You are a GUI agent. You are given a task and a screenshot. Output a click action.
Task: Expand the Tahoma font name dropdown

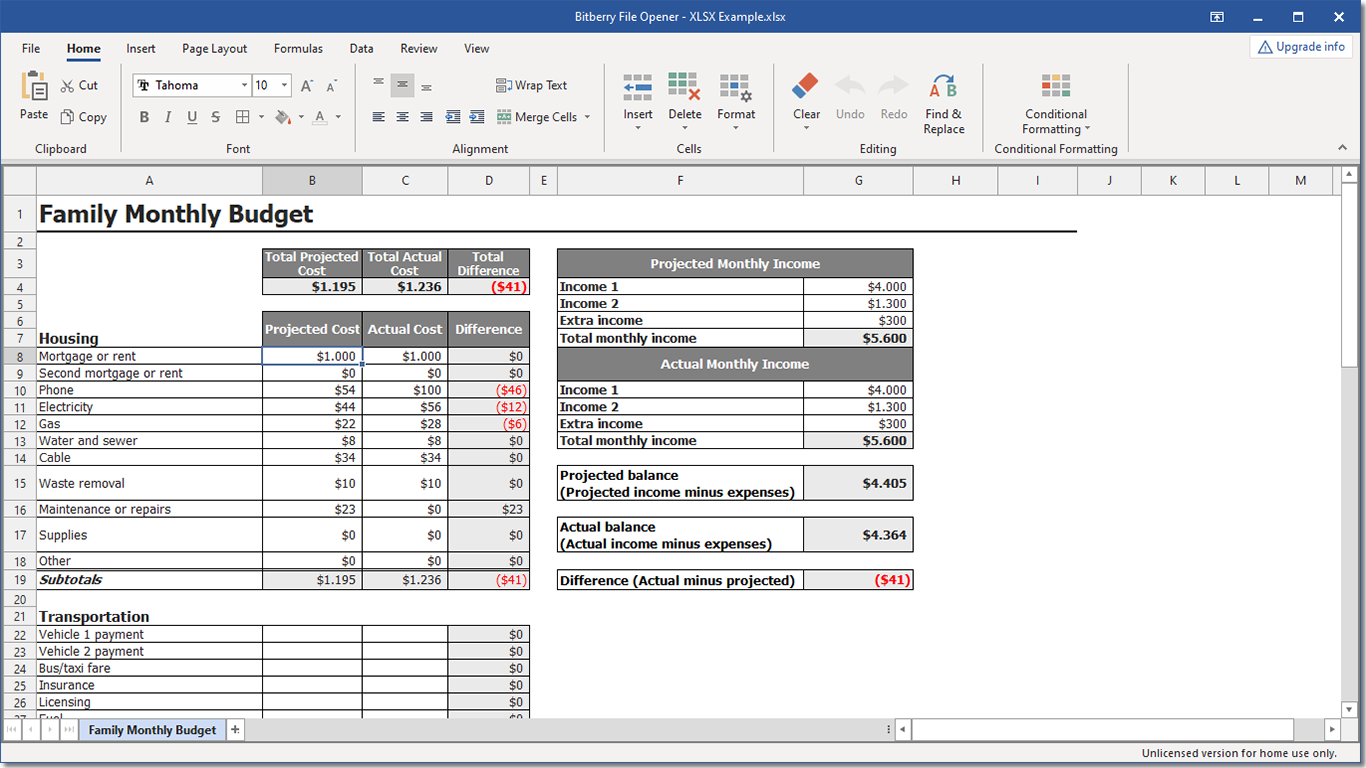(244, 86)
